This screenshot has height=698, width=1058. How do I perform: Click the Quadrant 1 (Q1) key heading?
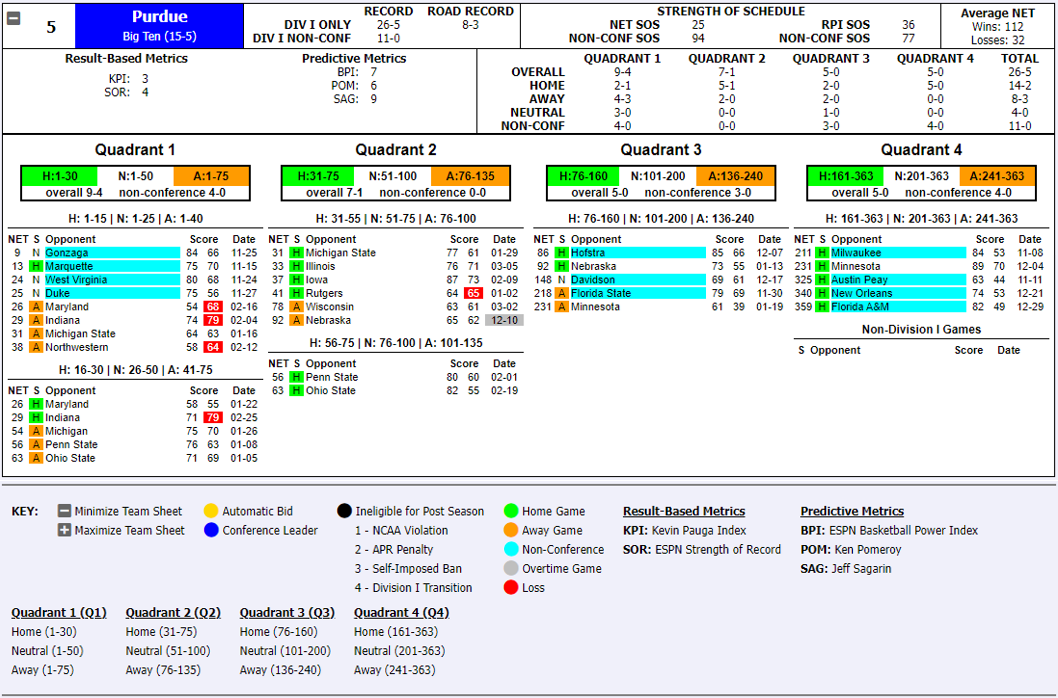click(59, 612)
